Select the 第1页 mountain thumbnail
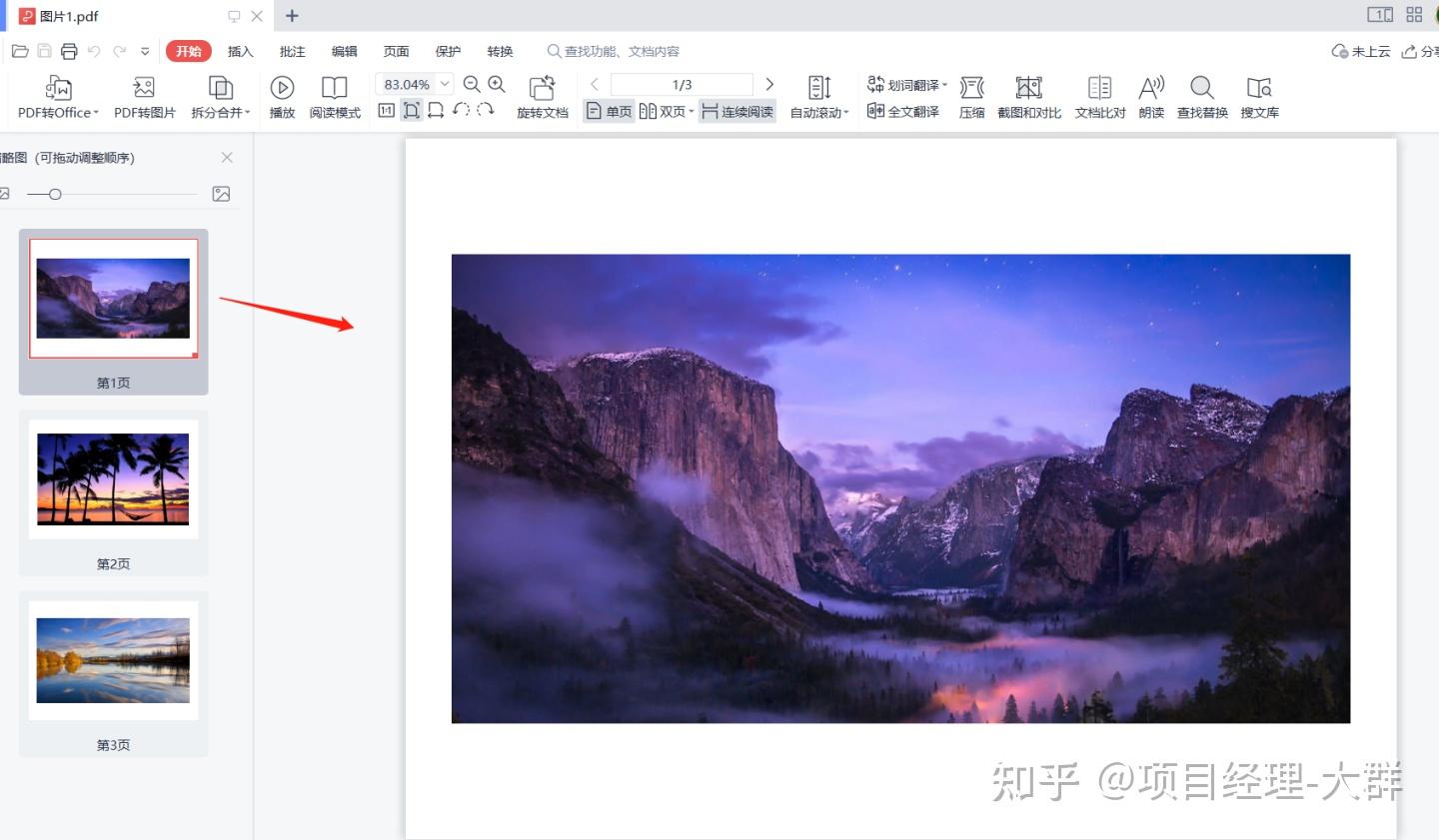The width and height of the screenshot is (1439, 840). (x=113, y=312)
